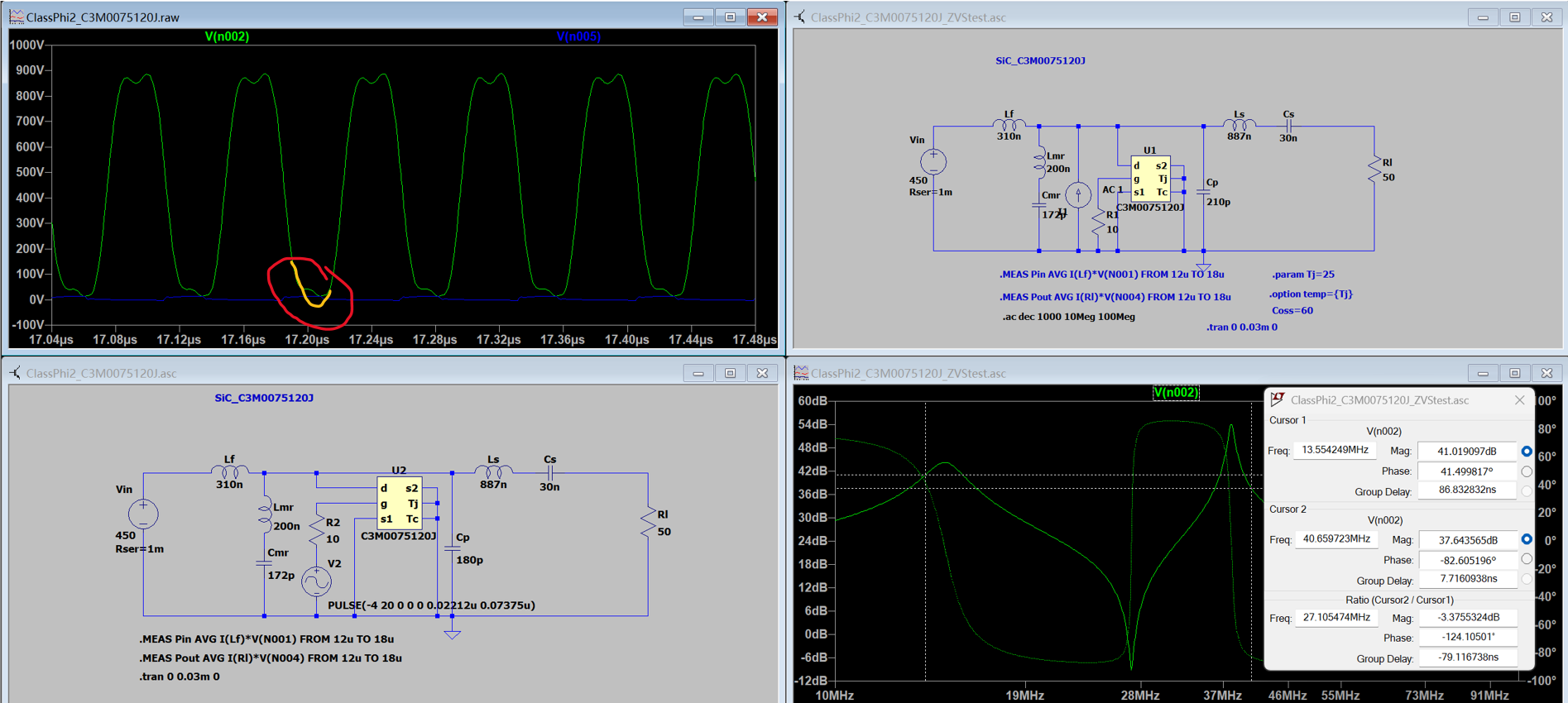Click the V(n002) green trace label in waveform
The width and height of the screenshot is (1568, 703).
coord(227,36)
